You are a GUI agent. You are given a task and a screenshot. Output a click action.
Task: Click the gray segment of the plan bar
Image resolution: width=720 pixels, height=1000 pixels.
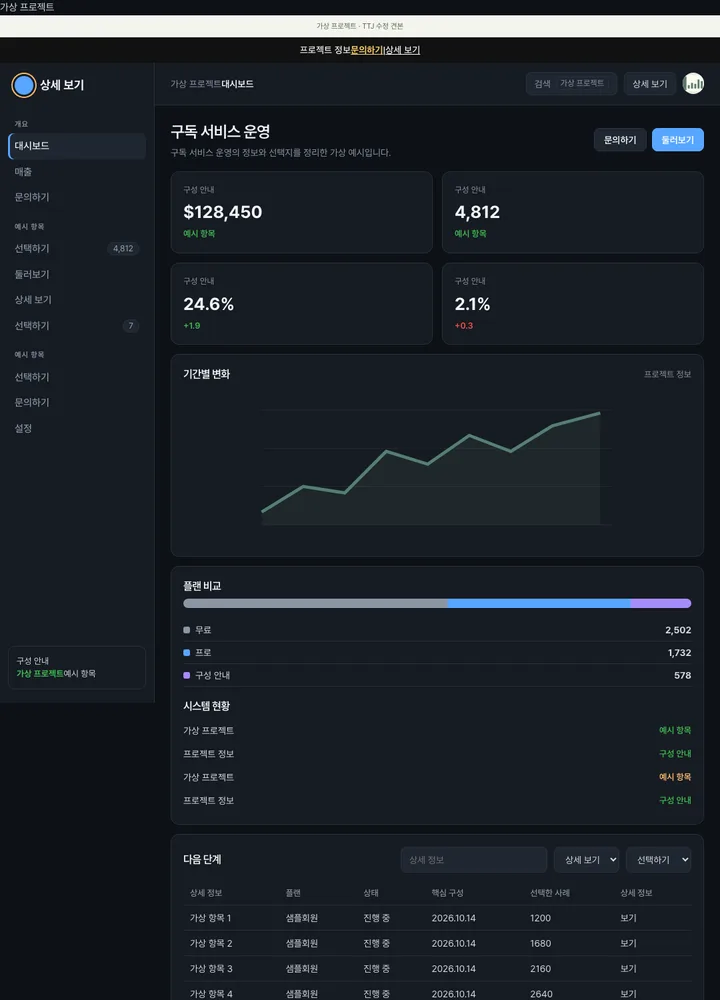click(316, 603)
